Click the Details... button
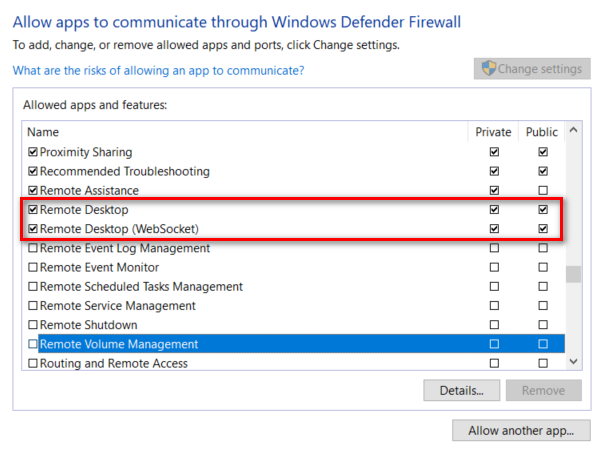611x458 pixels. coord(461,390)
